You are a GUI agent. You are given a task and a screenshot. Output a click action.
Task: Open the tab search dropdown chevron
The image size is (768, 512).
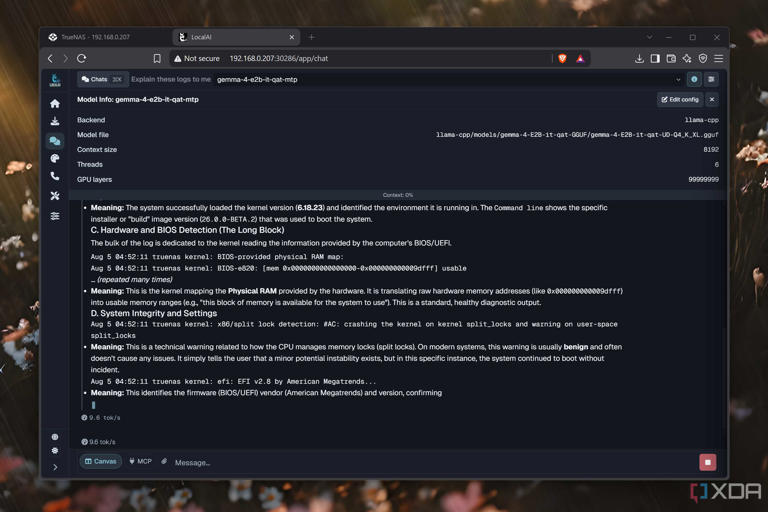pos(649,37)
